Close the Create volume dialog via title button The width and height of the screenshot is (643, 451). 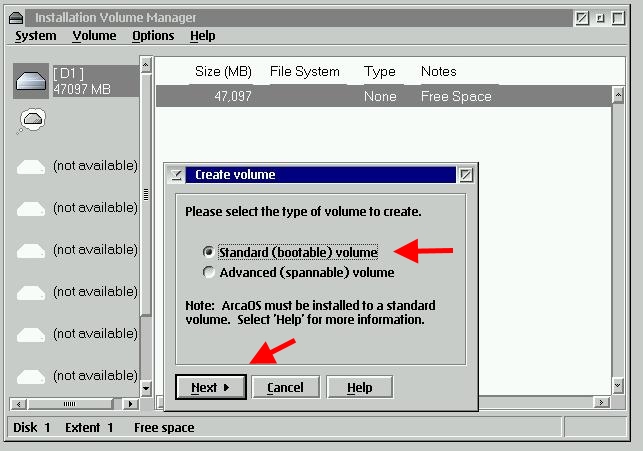[x=466, y=175]
